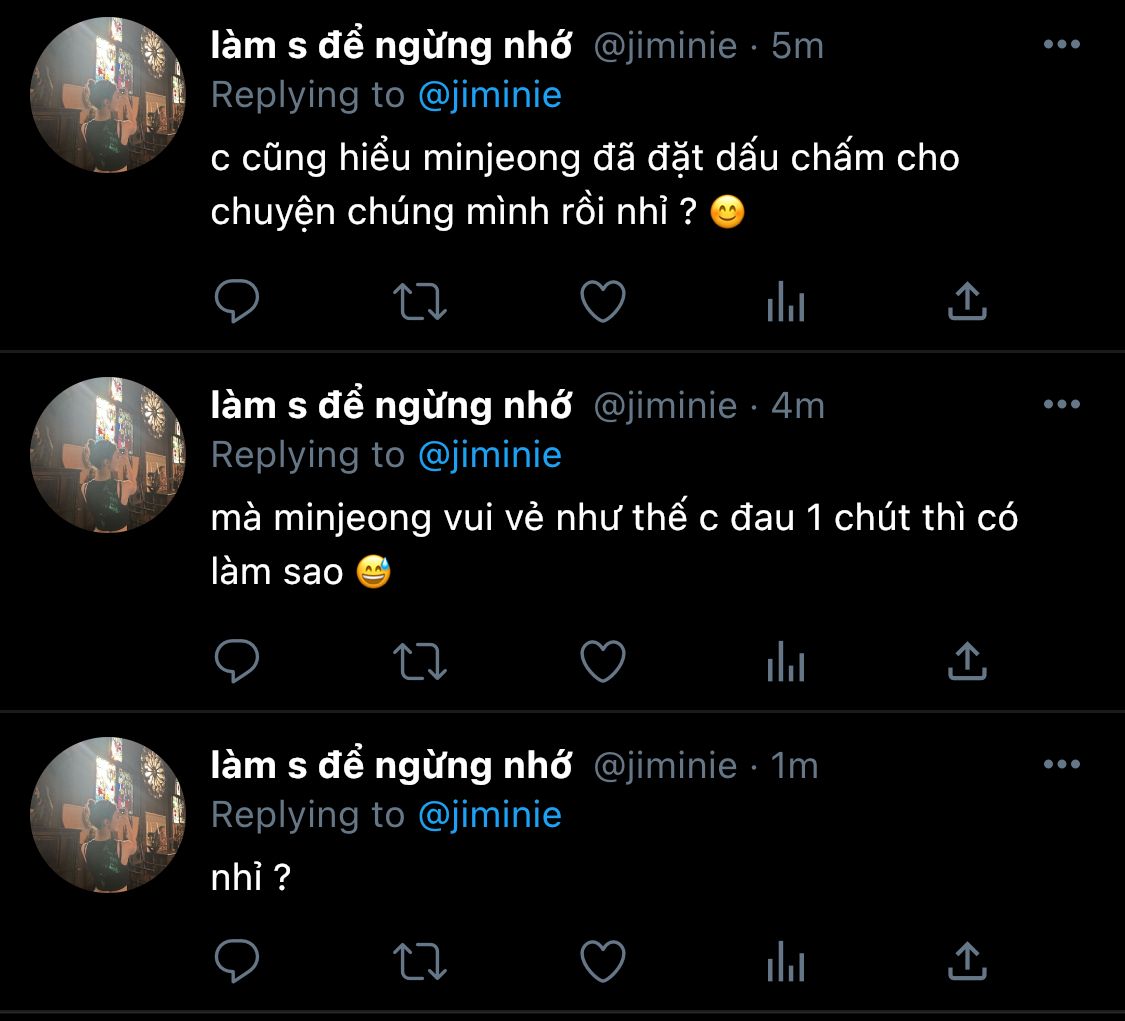The width and height of the screenshot is (1125, 1021).
Task: Like the tweet posted 5m ago
Action: [x=603, y=301]
